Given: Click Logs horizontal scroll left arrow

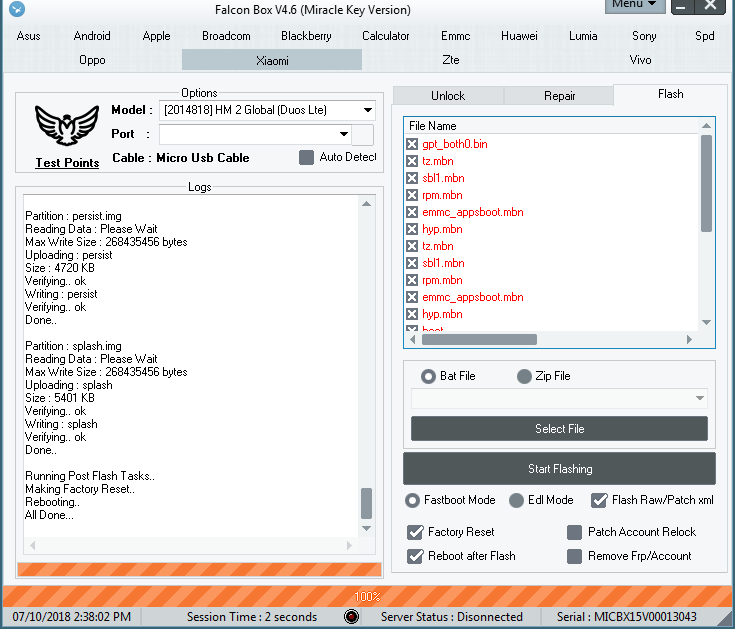Looking at the screenshot, I should pyautogui.click(x=32, y=545).
